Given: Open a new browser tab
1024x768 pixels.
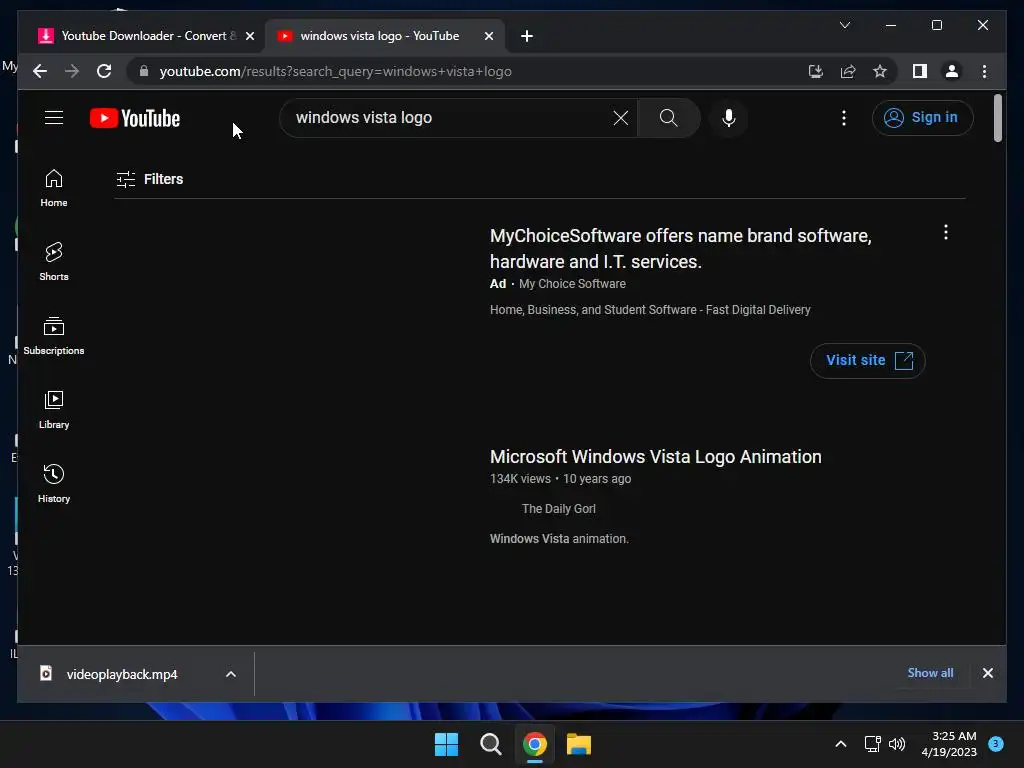Looking at the screenshot, I should pos(526,36).
